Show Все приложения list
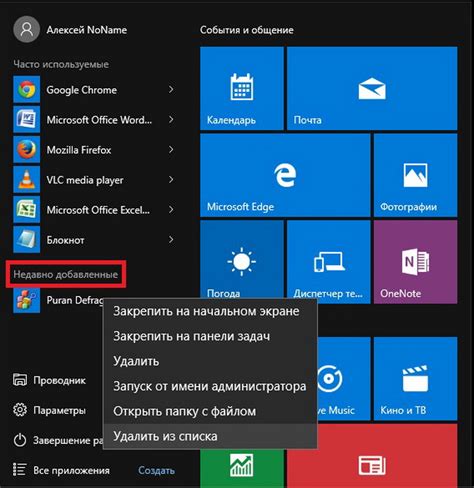 61,470
